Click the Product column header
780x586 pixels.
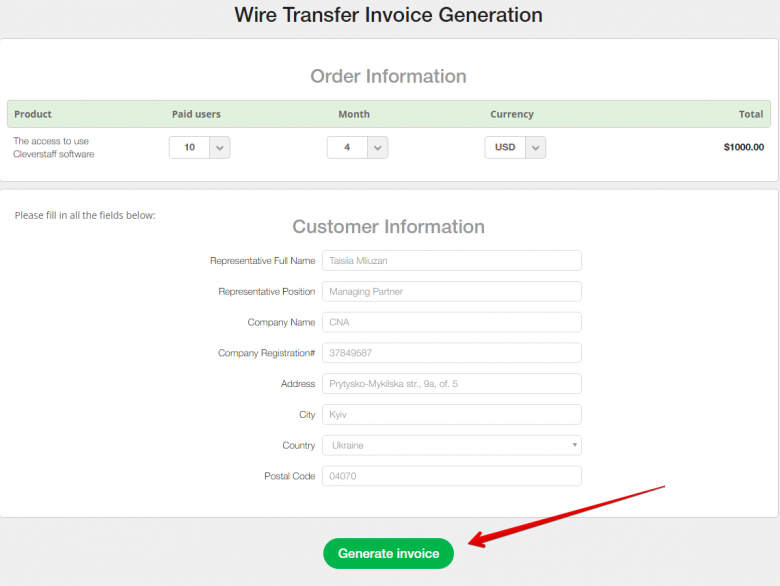33,114
